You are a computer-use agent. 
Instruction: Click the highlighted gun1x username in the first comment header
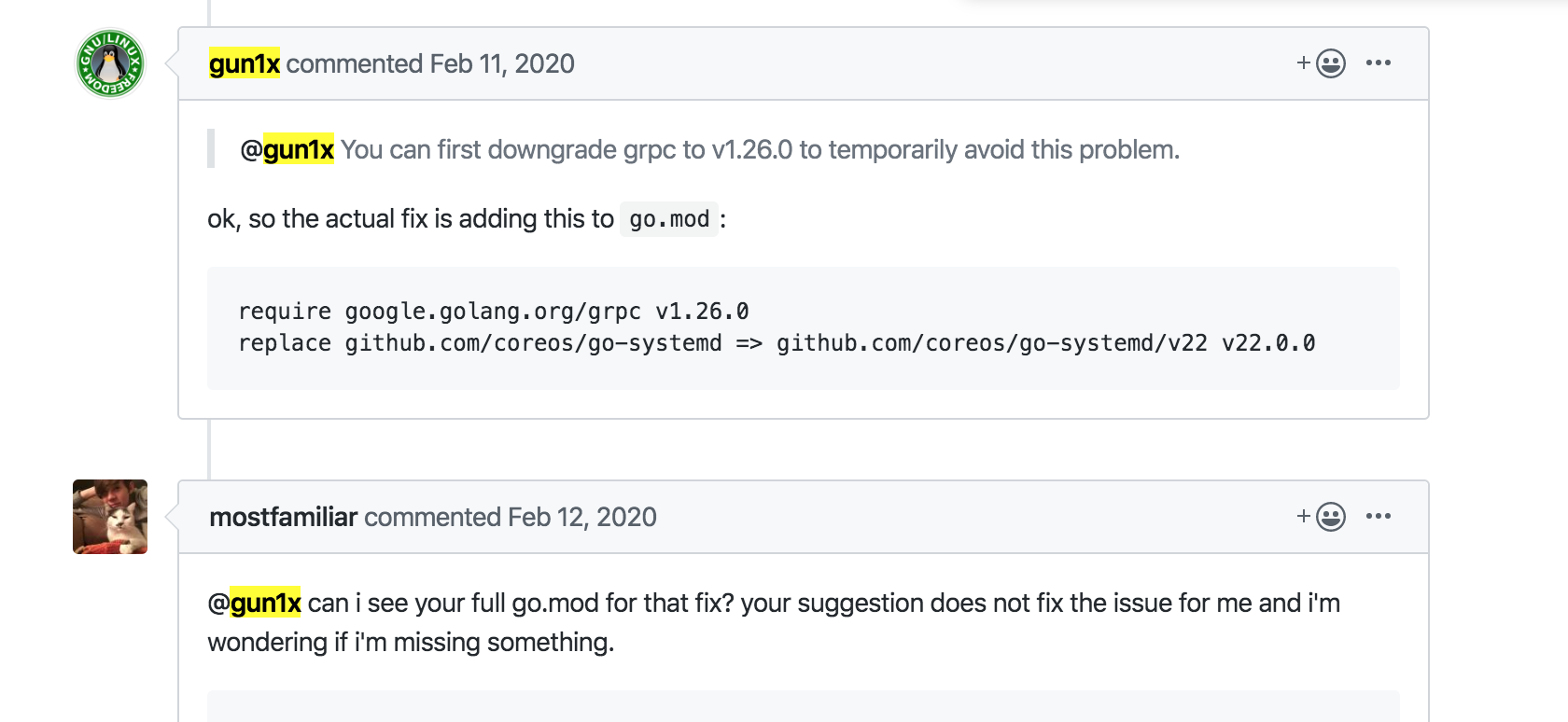point(243,63)
